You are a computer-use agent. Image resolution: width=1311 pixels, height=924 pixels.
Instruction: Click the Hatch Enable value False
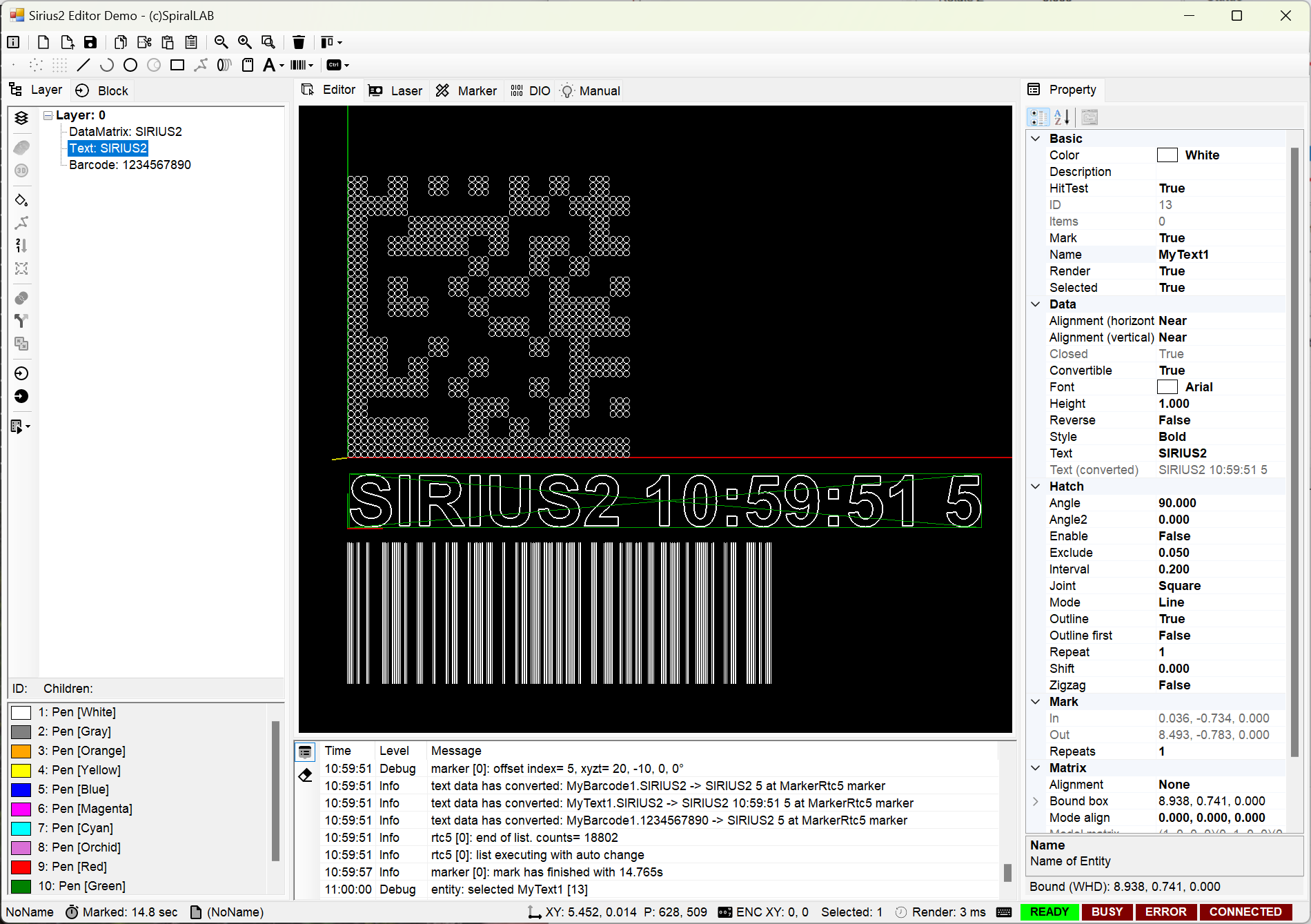pyautogui.click(x=1221, y=536)
